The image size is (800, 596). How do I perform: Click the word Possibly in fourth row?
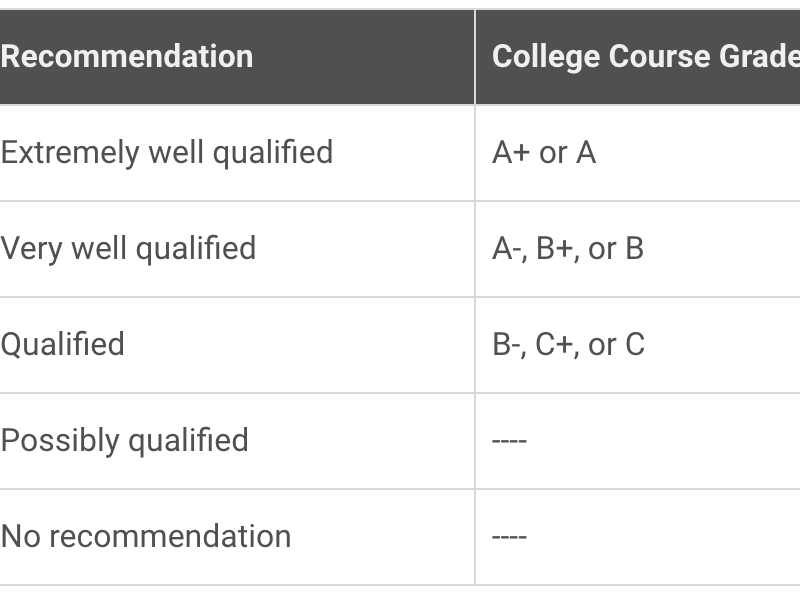[60, 441]
